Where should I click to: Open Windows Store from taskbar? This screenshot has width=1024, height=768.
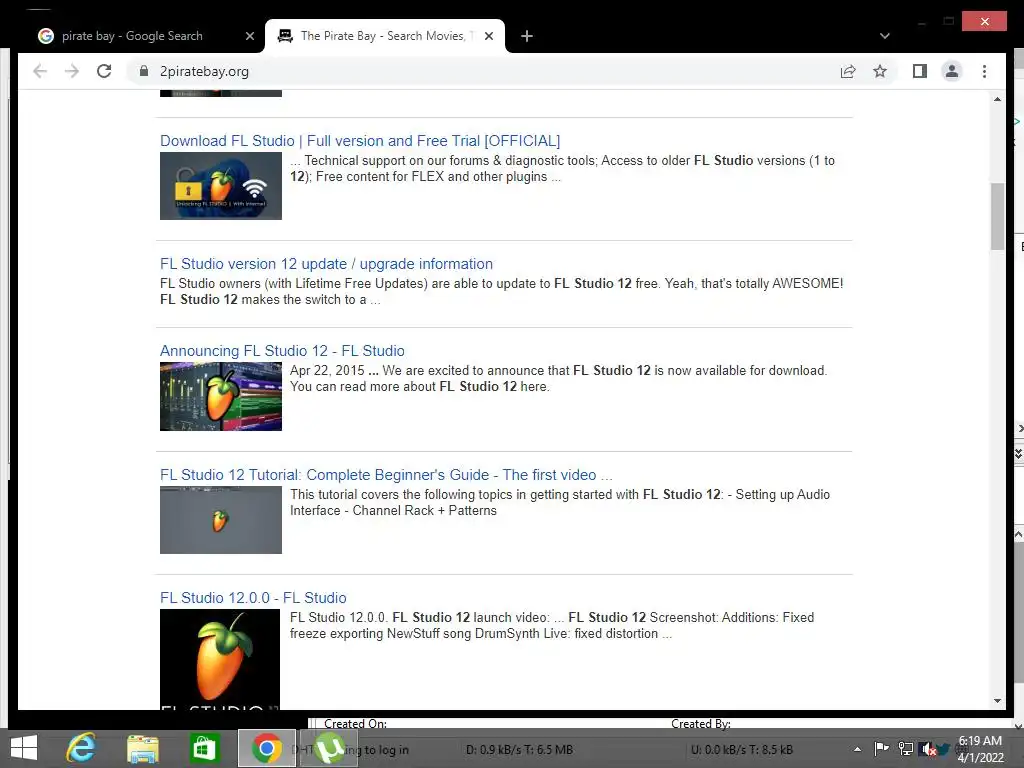pyautogui.click(x=204, y=748)
